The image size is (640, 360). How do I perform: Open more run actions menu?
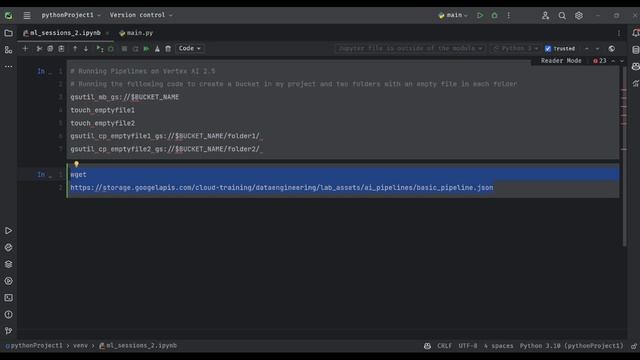tap(509, 16)
